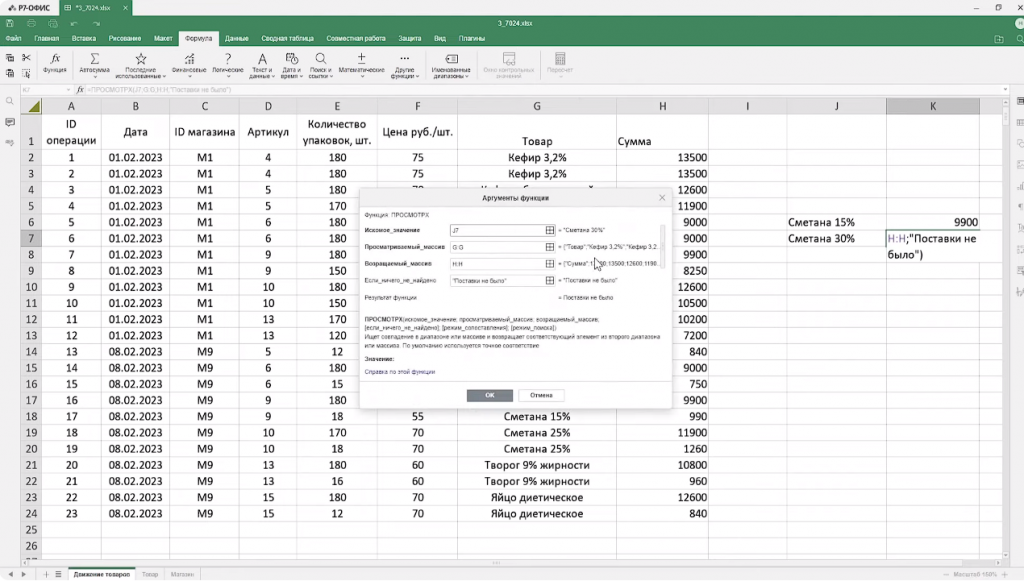Click the Paste icon in the ribbon

pyautogui.click(x=10, y=73)
